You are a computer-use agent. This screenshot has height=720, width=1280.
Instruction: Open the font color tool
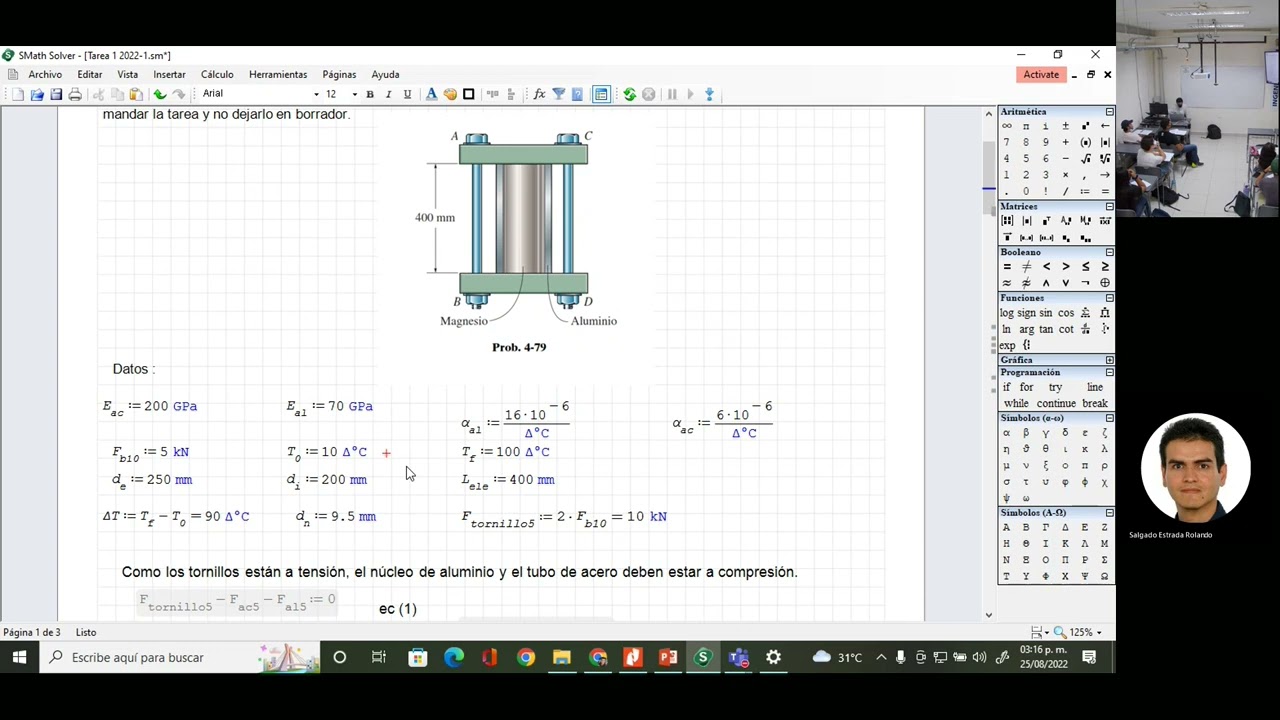(x=431, y=94)
